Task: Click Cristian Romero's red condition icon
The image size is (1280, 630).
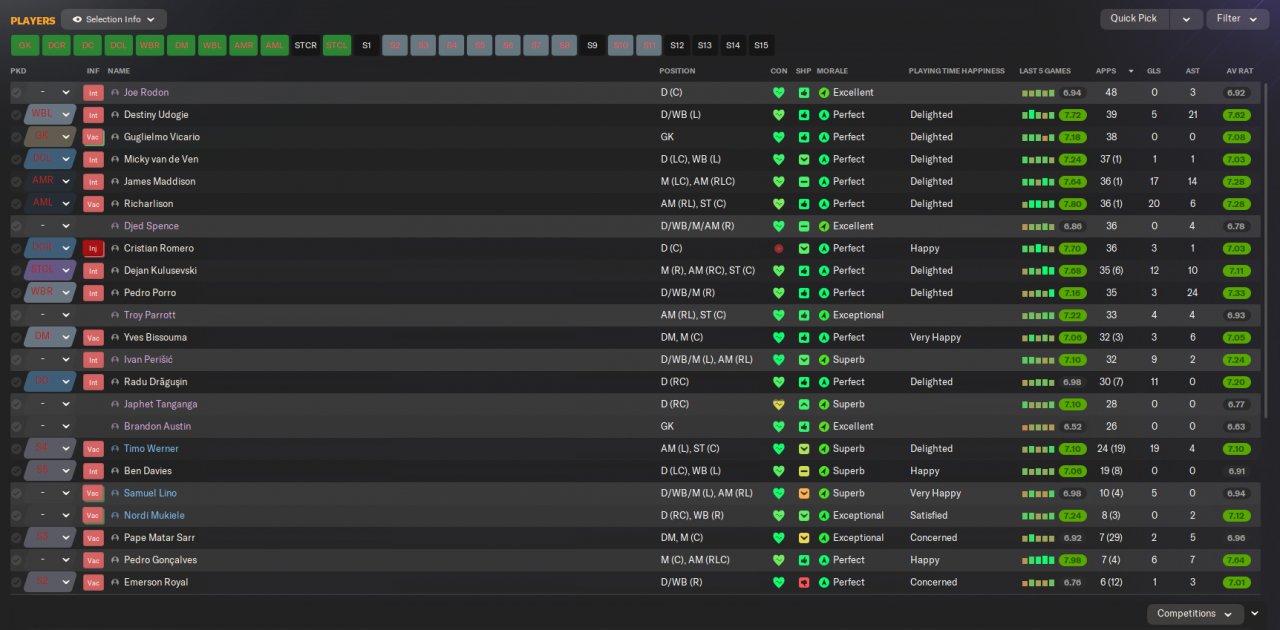Action: pos(779,248)
